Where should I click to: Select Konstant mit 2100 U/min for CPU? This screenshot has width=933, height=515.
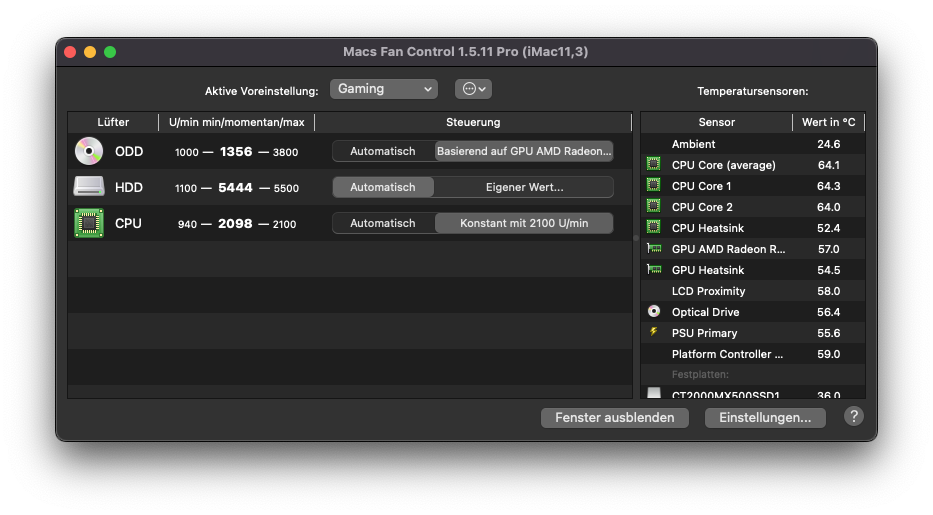[x=524, y=223]
